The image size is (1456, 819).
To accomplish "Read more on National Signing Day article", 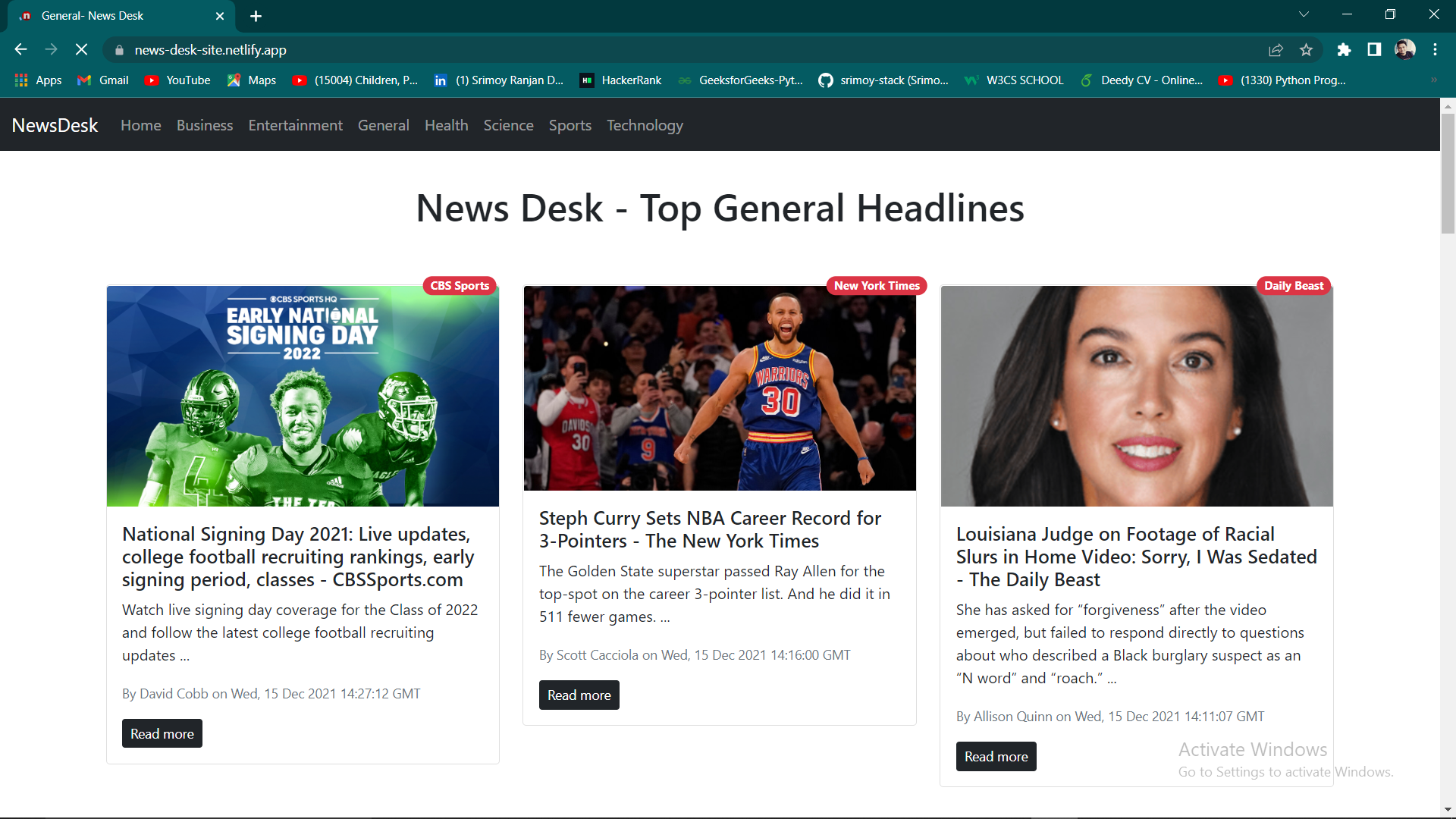I will pyautogui.click(x=162, y=733).
